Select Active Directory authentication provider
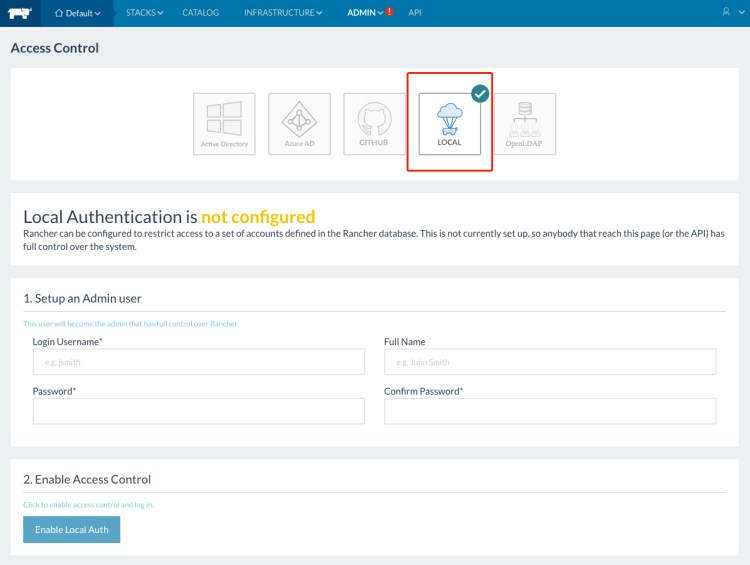The width and height of the screenshot is (750, 565). point(224,124)
